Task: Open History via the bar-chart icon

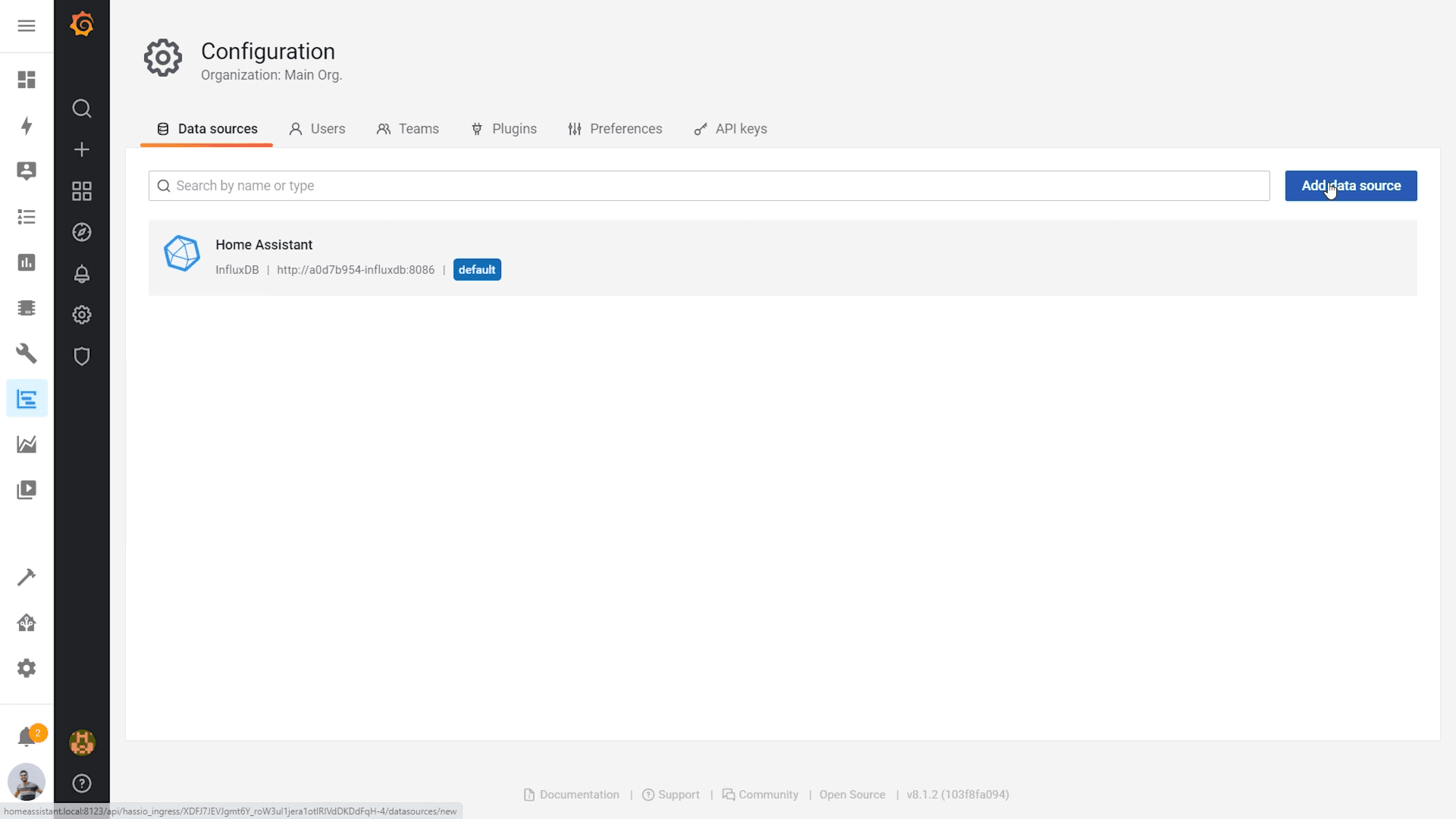Action: 27,262
